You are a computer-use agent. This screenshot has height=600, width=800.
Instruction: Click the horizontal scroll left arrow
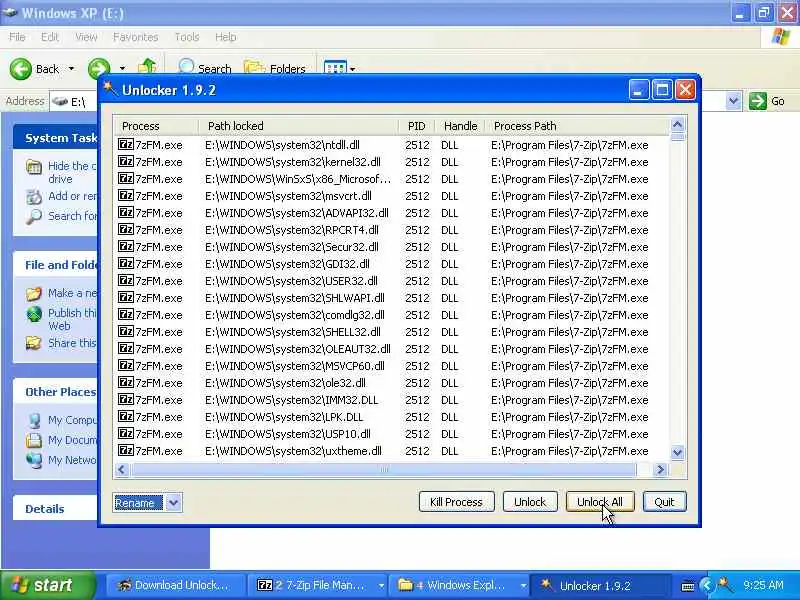click(x=121, y=469)
